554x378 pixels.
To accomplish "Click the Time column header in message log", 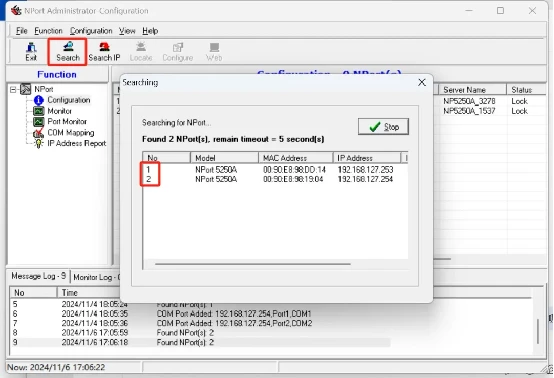I will coord(88,293).
